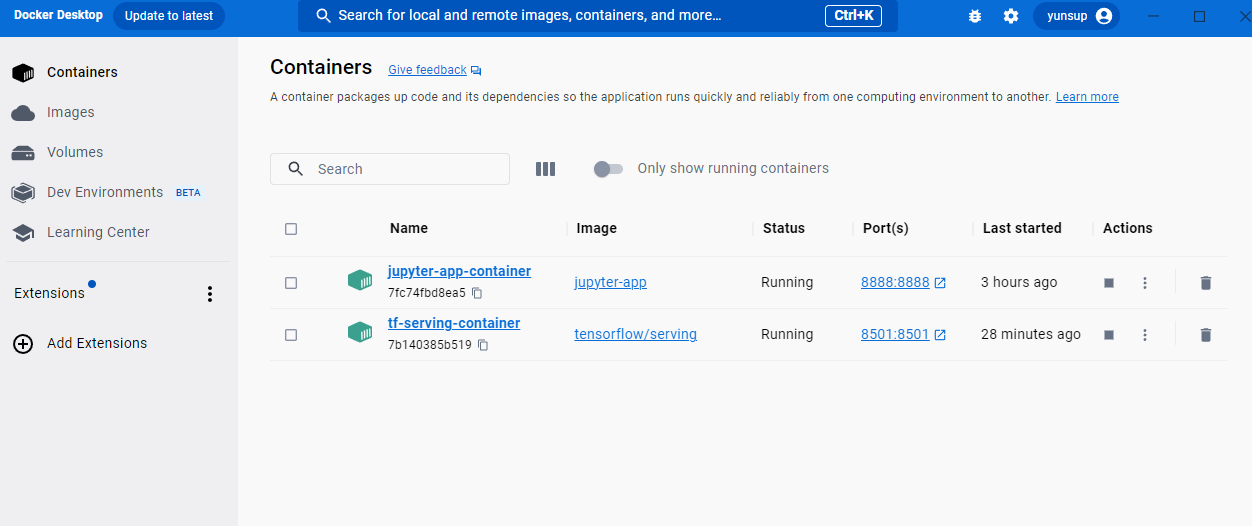This screenshot has width=1252, height=526.
Task: Open the troubleshoot bug icon
Action: [975, 16]
